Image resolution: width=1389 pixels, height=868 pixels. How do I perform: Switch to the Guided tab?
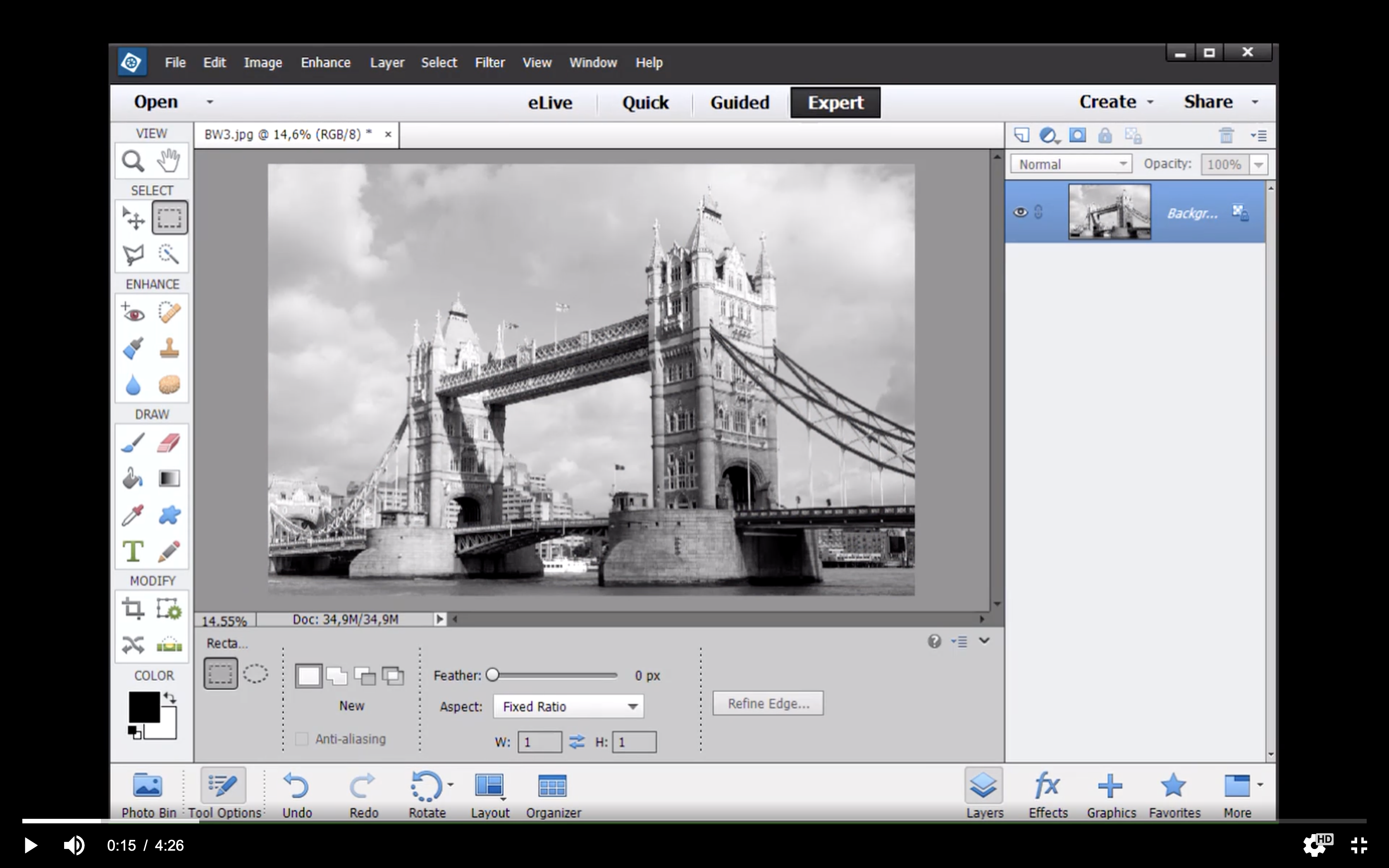coord(739,103)
